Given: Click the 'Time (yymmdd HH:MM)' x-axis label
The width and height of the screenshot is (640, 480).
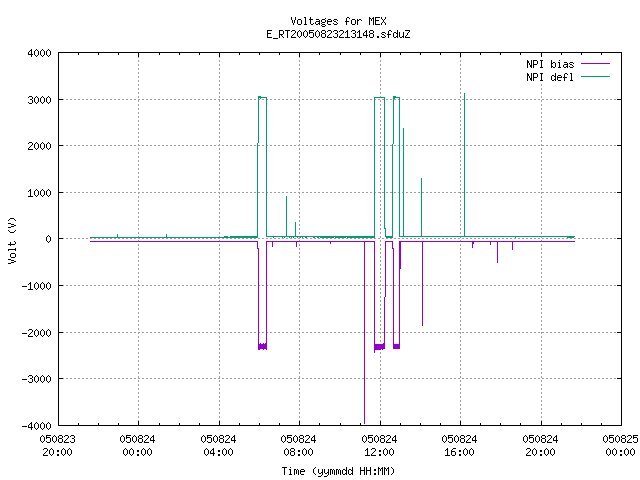Looking at the screenshot, I should 338,471.
